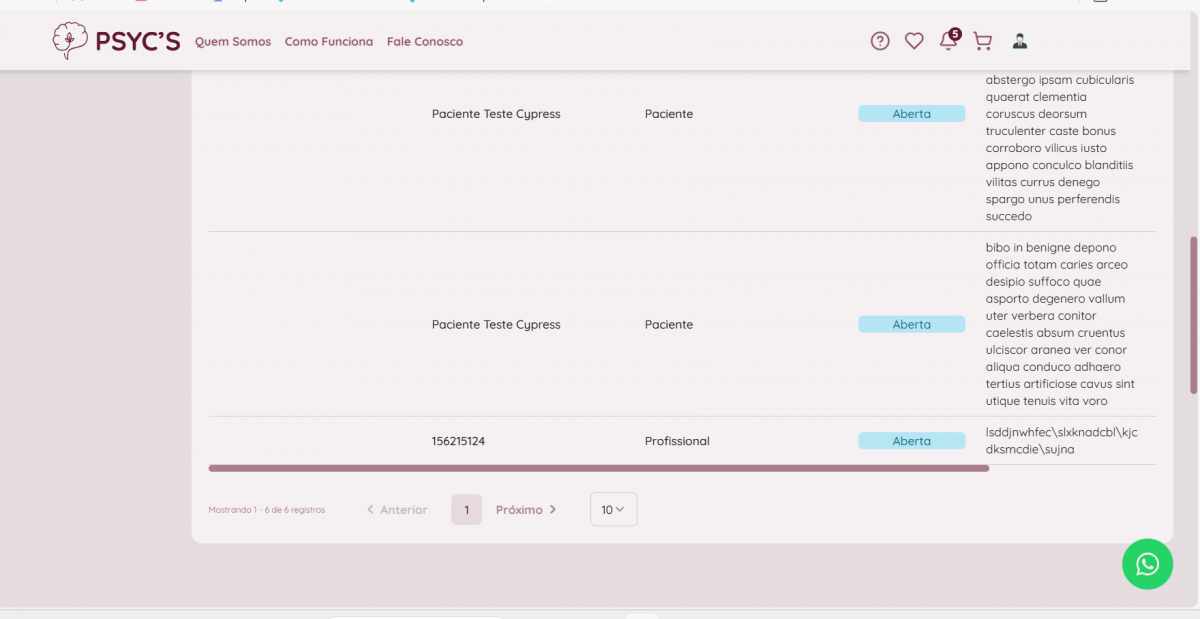
Task: Click the Aberta status in the 156215124 row
Action: point(911,441)
